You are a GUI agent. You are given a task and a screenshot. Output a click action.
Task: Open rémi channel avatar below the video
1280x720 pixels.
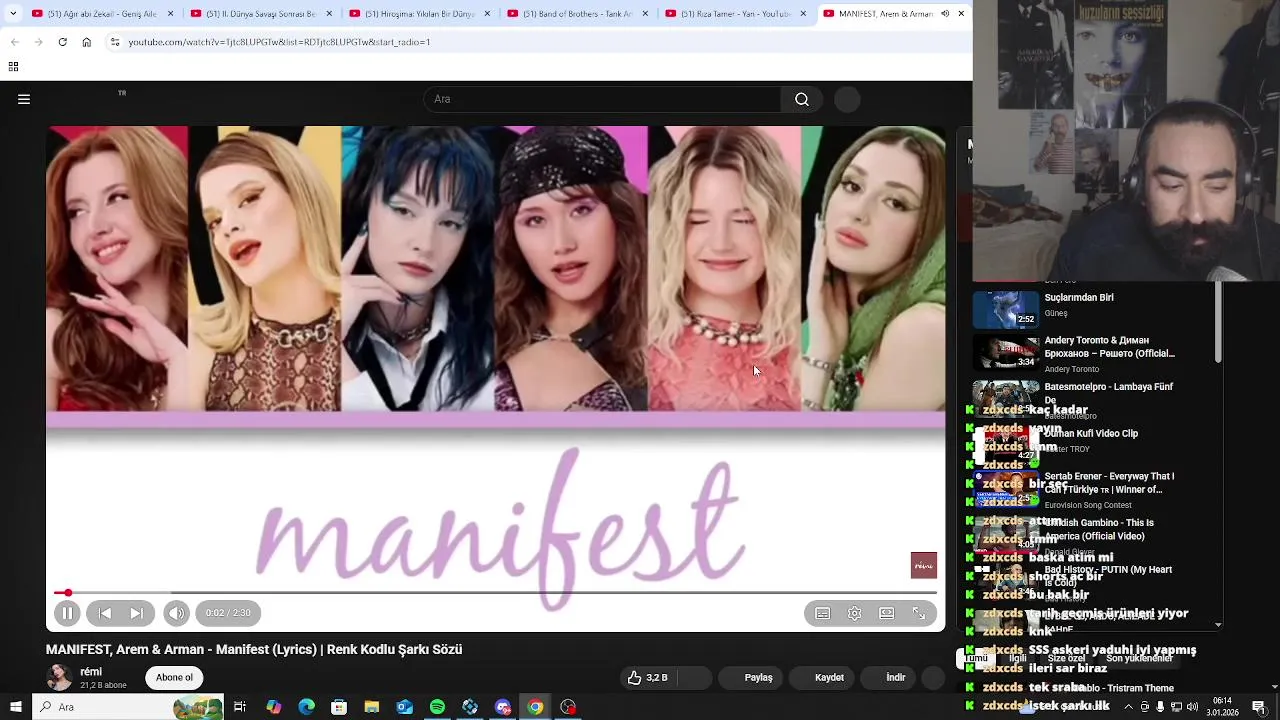point(60,677)
